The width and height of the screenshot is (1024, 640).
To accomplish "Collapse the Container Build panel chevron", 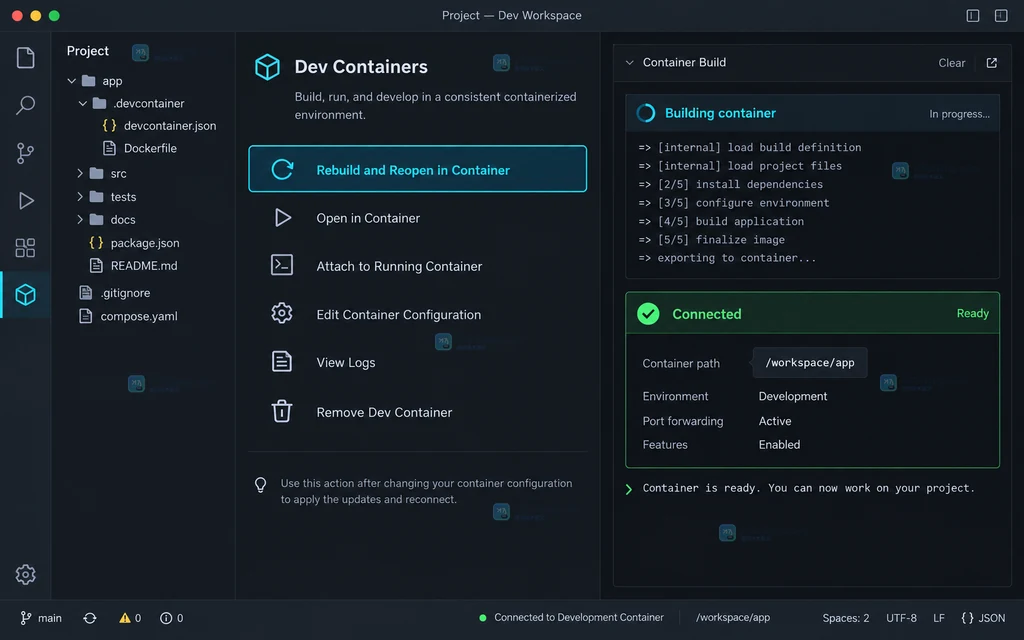I will click(x=630, y=63).
